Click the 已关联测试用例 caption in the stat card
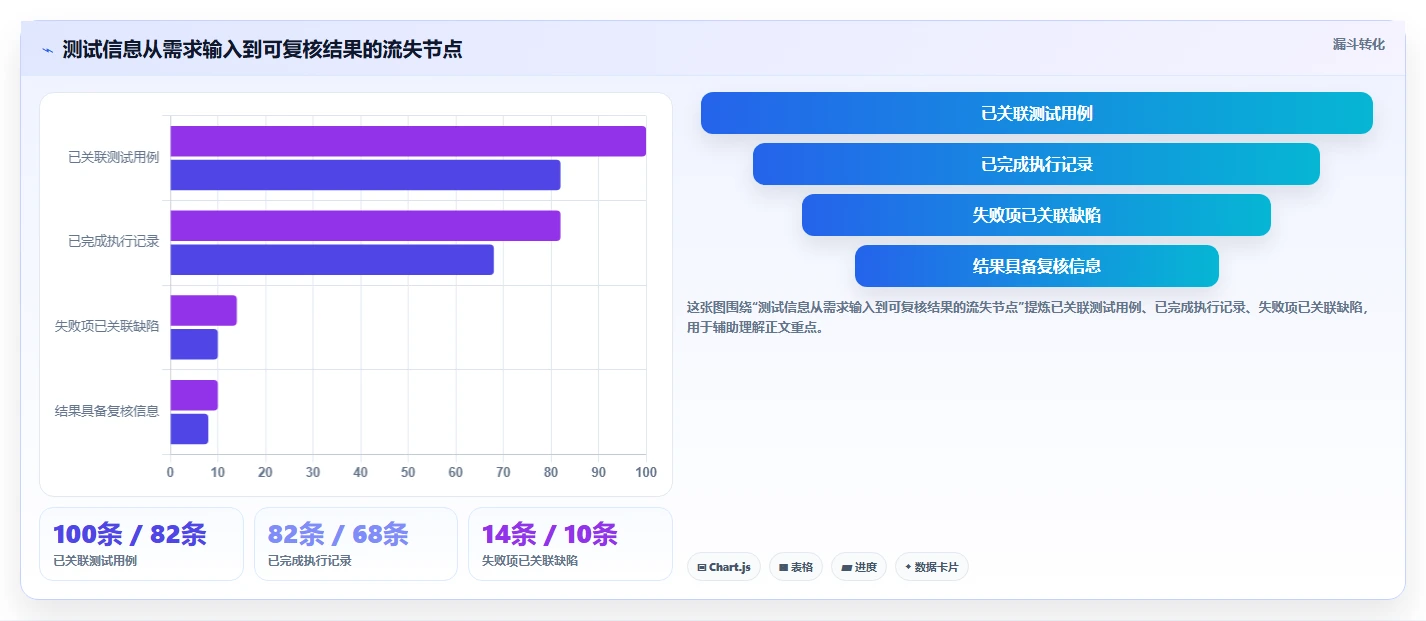This screenshot has width=1426, height=621. pos(95,561)
